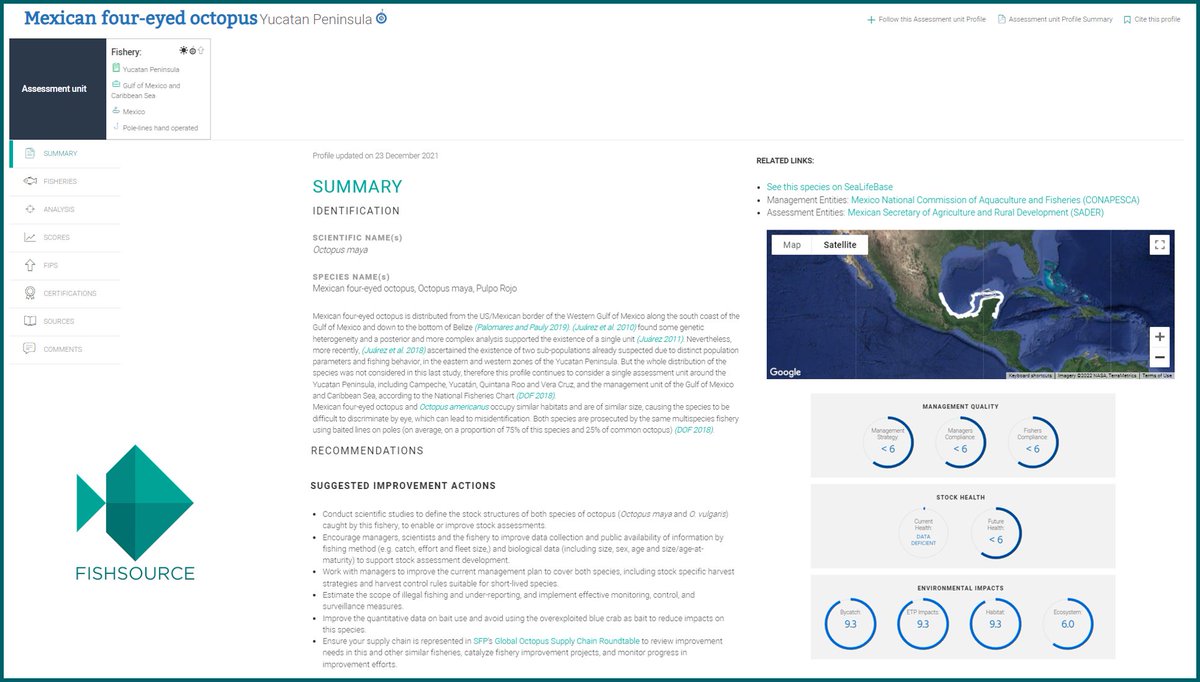Click the Summary document icon in sidebar
The height and width of the screenshot is (682, 1200).
tap(30, 153)
